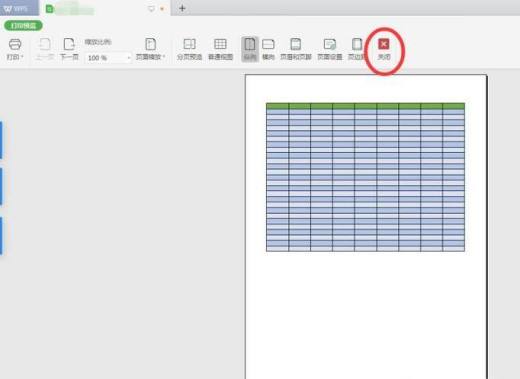Viewport: 520px width, 379px height.
Task: Switch to the WPS home tab
Action: click(x=19, y=8)
